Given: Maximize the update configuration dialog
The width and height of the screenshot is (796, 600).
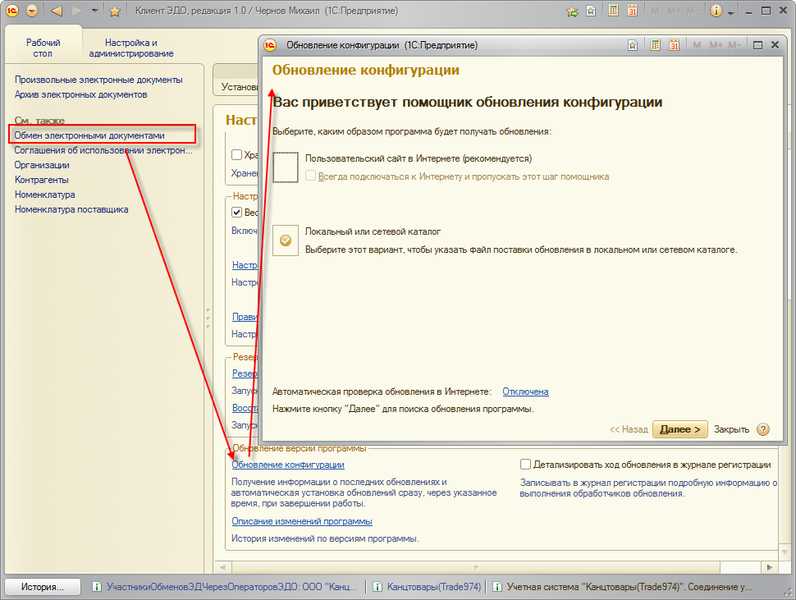Looking at the screenshot, I should tap(757, 45).
